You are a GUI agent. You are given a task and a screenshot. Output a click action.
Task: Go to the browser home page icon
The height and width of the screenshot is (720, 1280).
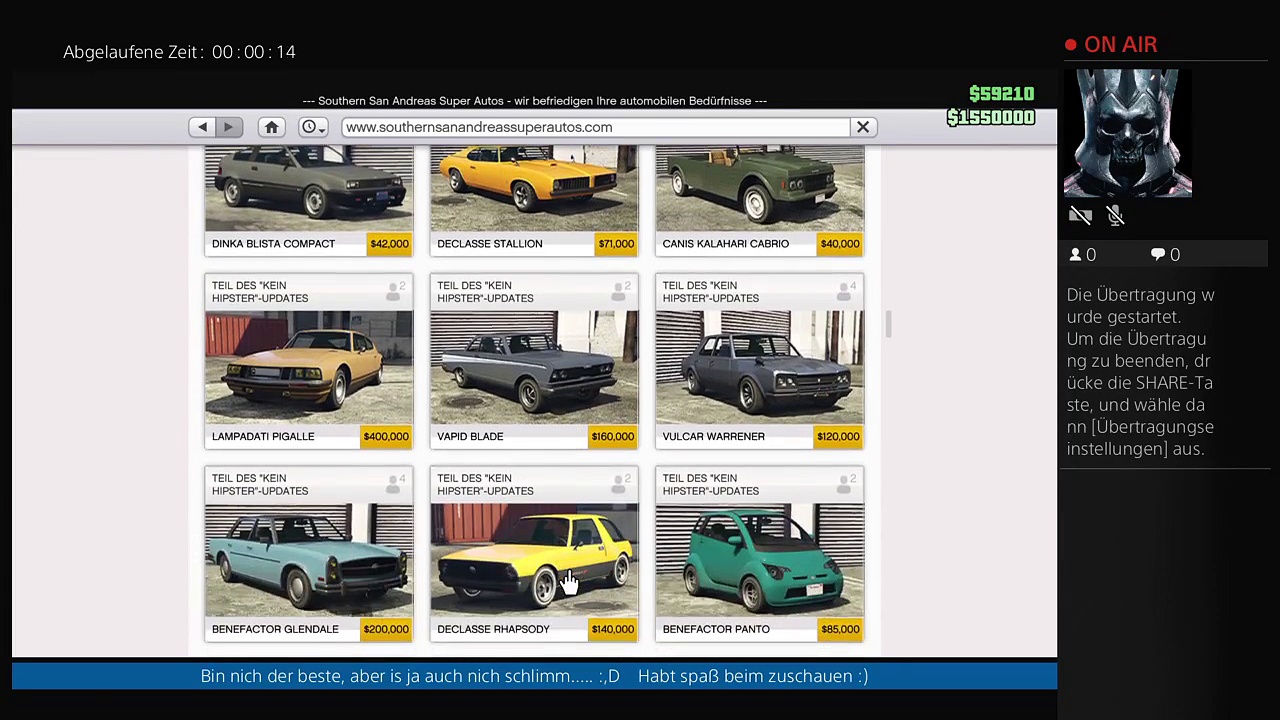coord(271,127)
